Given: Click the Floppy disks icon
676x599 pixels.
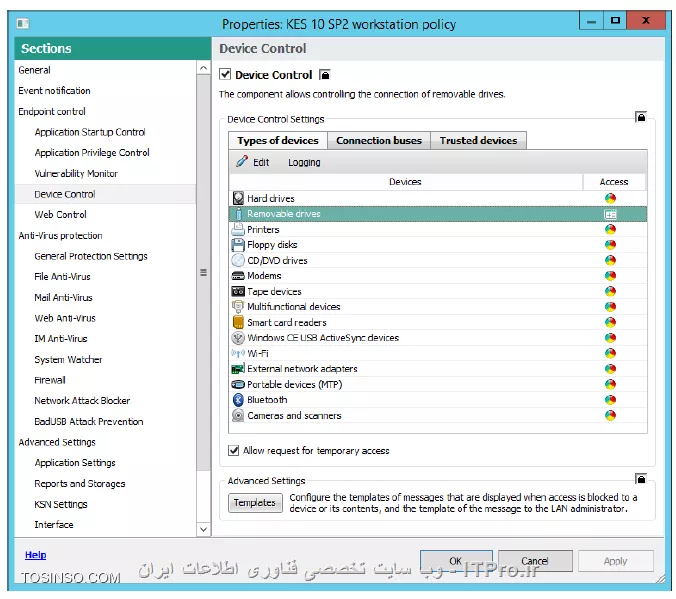Looking at the screenshot, I should (x=238, y=245).
